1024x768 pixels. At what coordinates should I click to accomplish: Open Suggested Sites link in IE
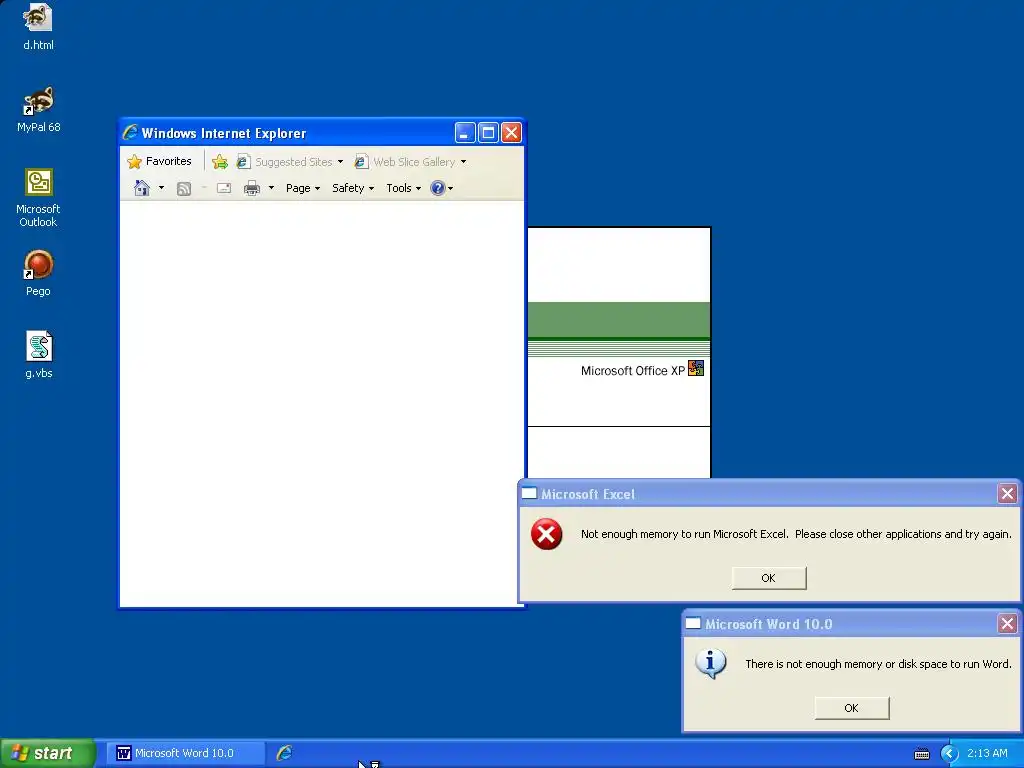pyautogui.click(x=285, y=161)
